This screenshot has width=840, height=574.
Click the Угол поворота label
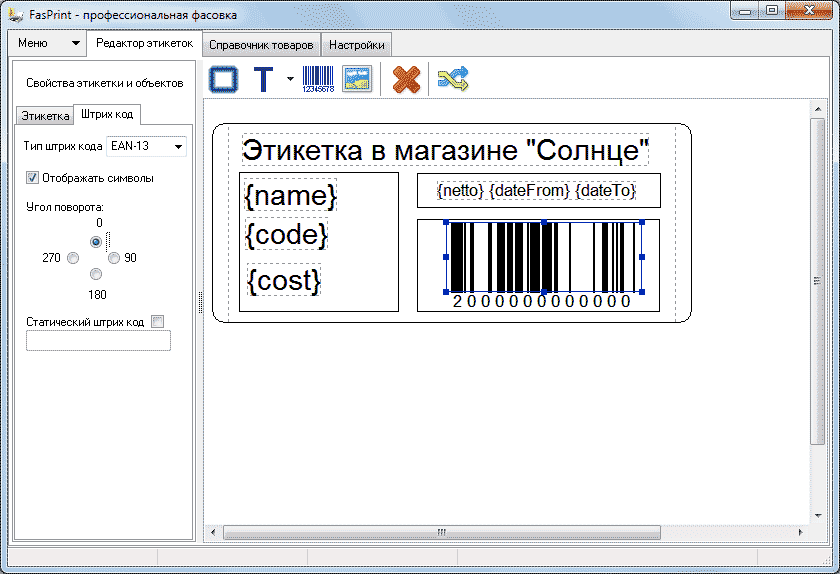(65, 207)
